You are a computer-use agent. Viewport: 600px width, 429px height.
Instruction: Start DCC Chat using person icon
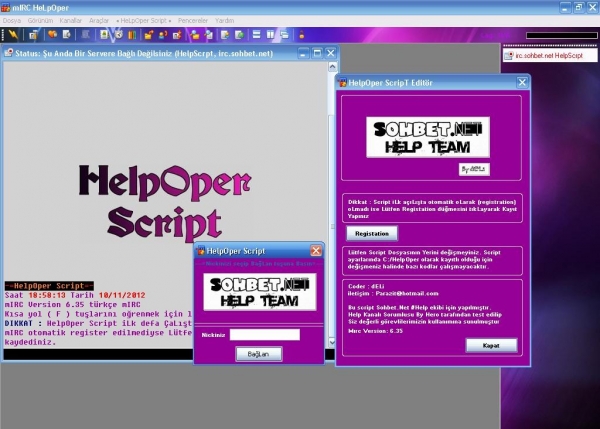[x=163, y=35]
